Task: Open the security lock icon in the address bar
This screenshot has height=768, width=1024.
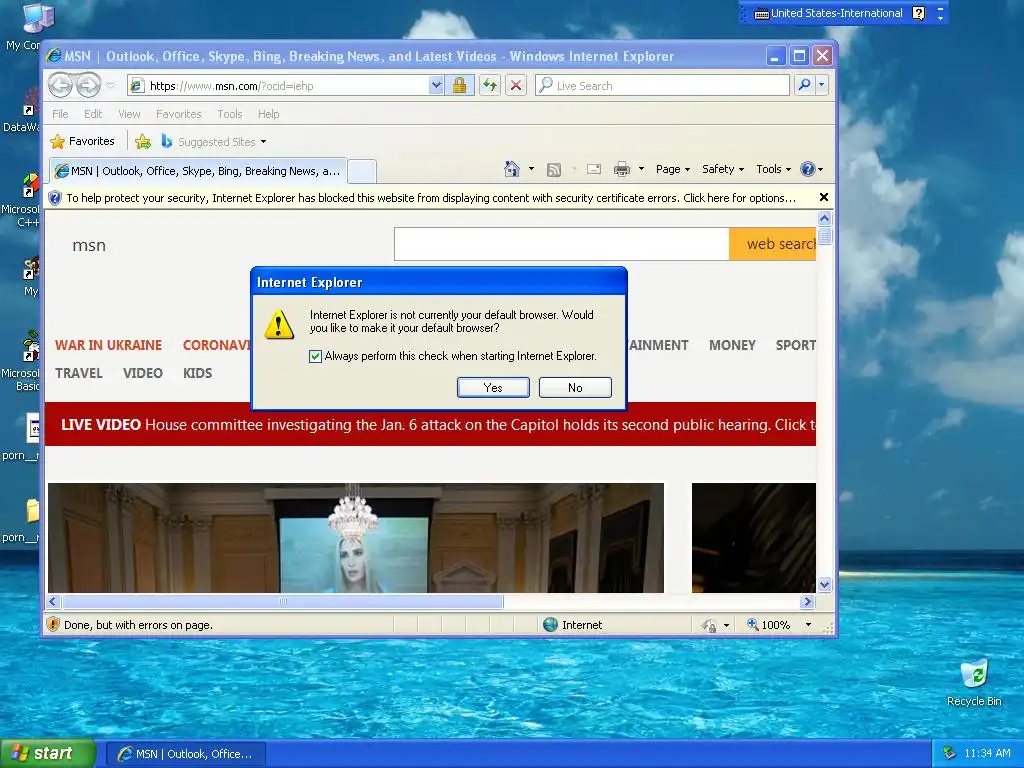Action: pyautogui.click(x=459, y=86)
